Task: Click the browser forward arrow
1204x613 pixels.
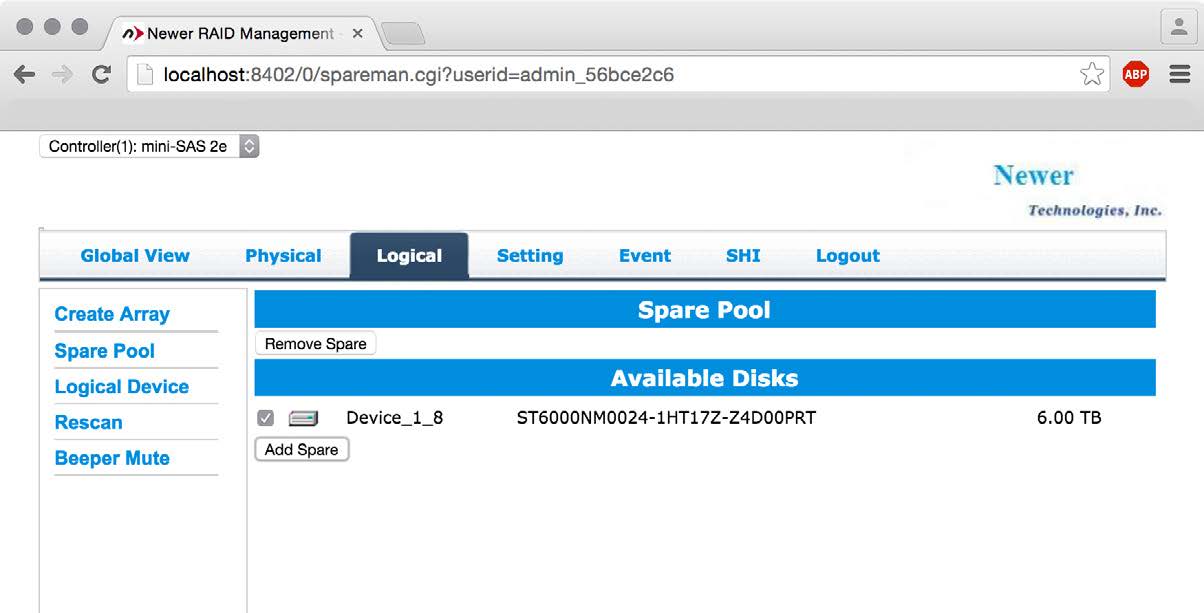Action: click(x=62, y=75)
